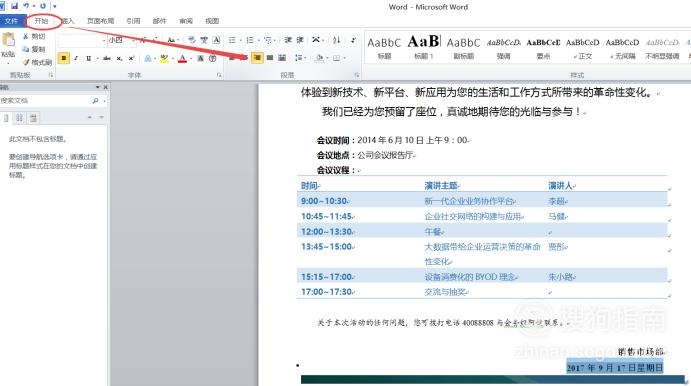Open the font name dropdown arrow

[104, 40]
